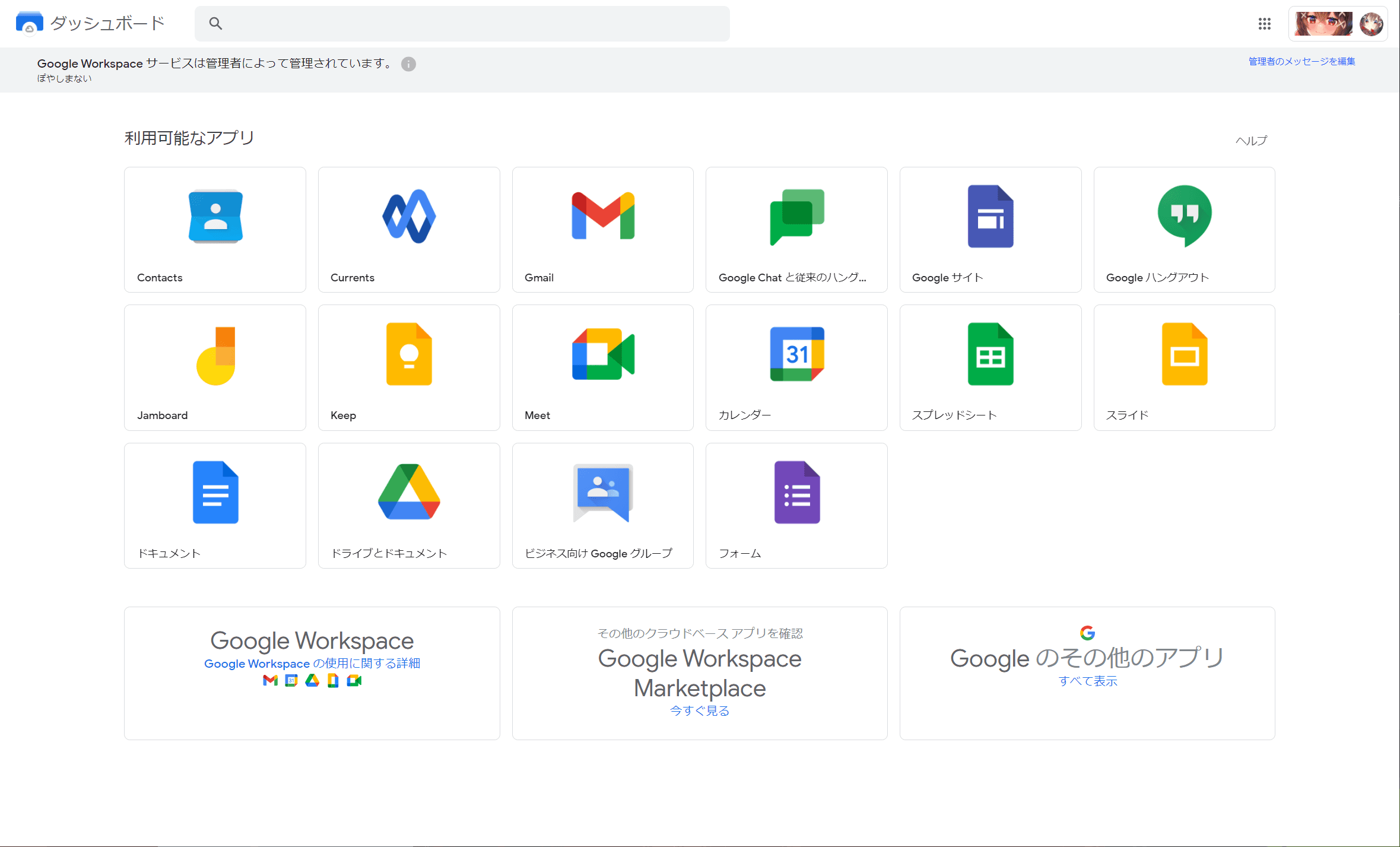Screen dimensions: 1400x847
Task: Start Google ハングアウト
Action: 1183,230
